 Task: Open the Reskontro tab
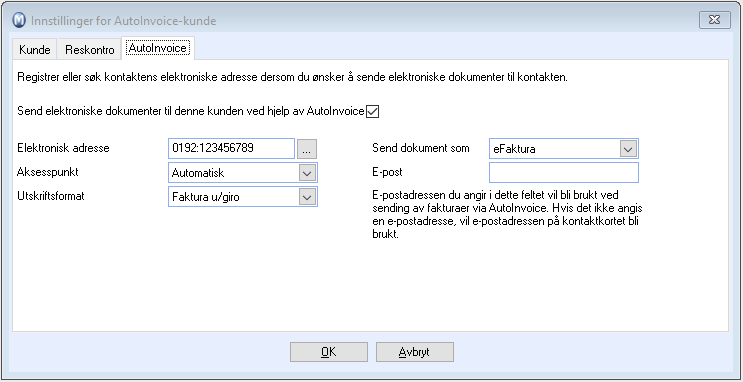tap(90, 49)
